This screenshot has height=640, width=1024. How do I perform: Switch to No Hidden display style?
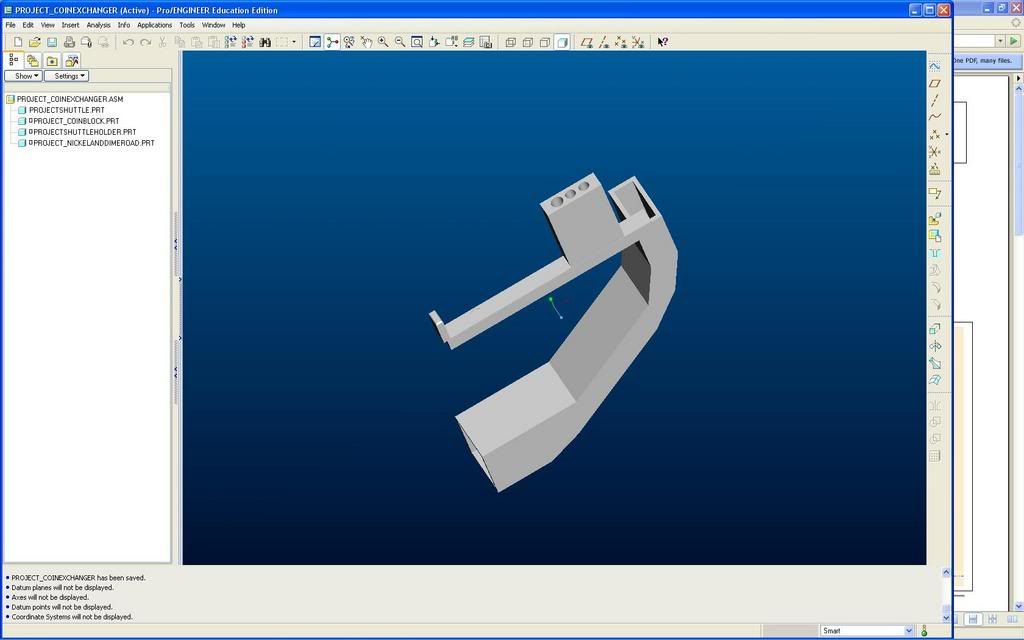click(x=545, y=42)
